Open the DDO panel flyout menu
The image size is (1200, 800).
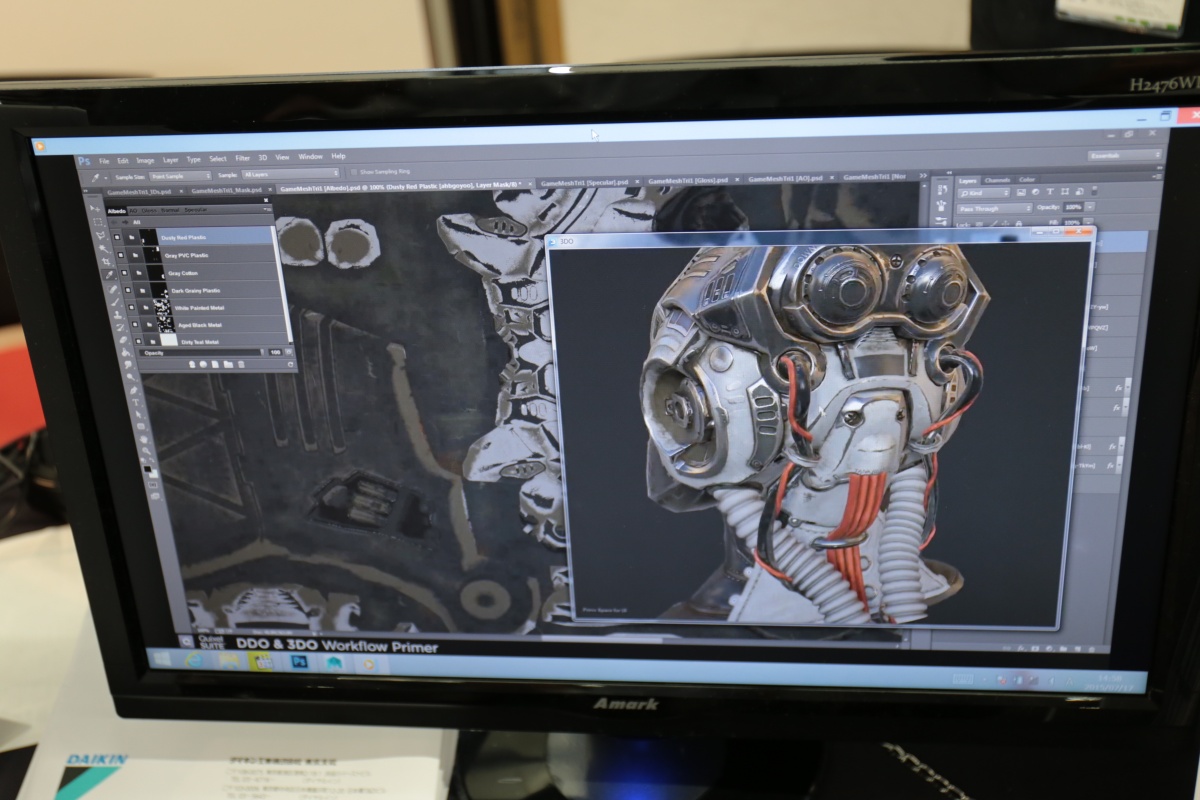pyautogui.click(x=266, y=210)
